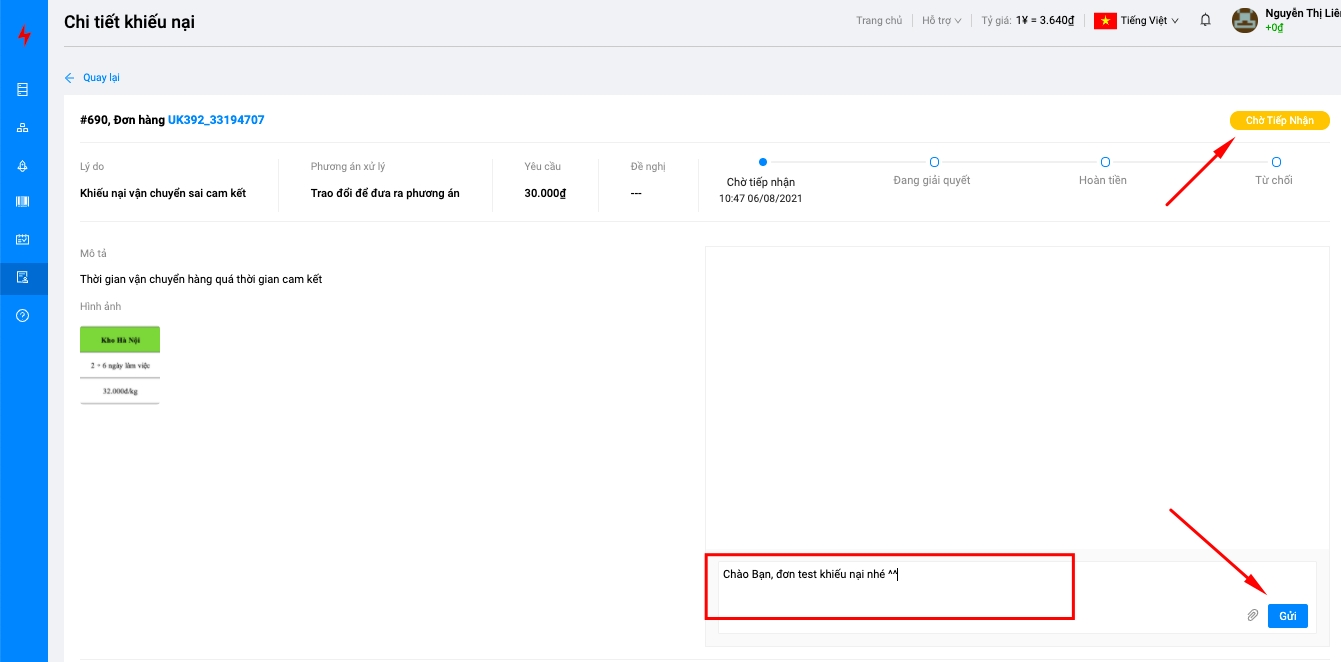Open the hierarchy network sidebar icon
Viewport: 1341px width, 662px height.
23,128
